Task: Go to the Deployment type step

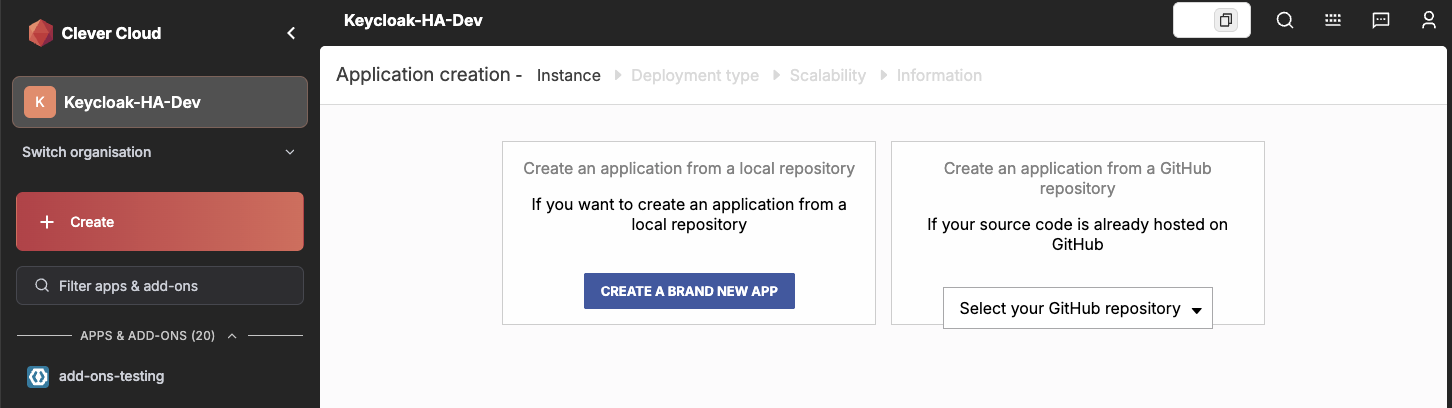Action: point(695,75)
